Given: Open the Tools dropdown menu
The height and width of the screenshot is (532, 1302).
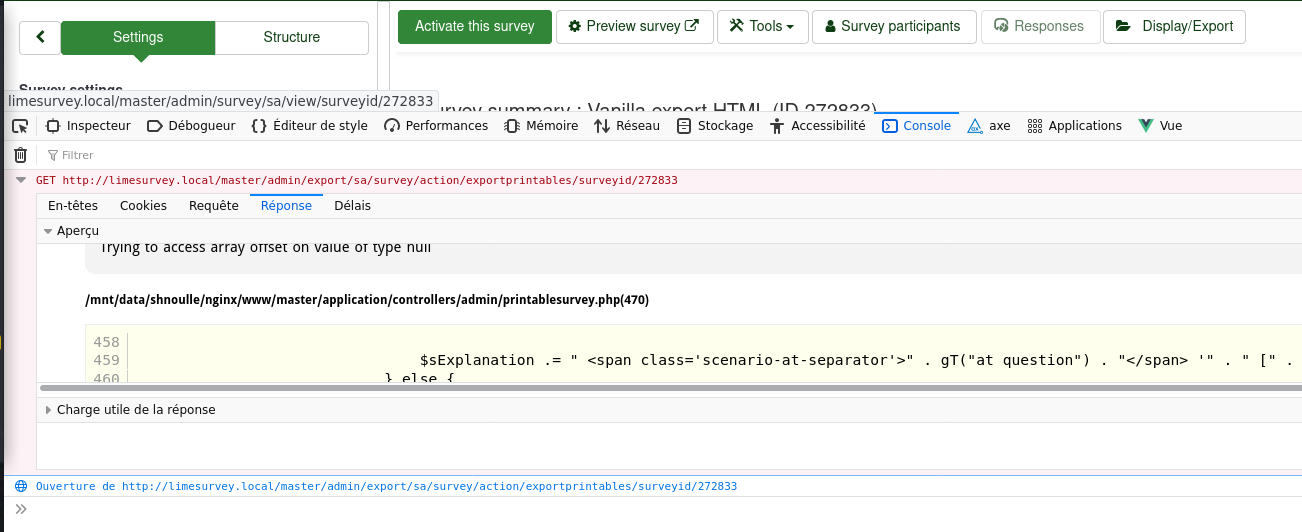Looking at the screenshot, I should pyautogui.click(x=762, y=26).
